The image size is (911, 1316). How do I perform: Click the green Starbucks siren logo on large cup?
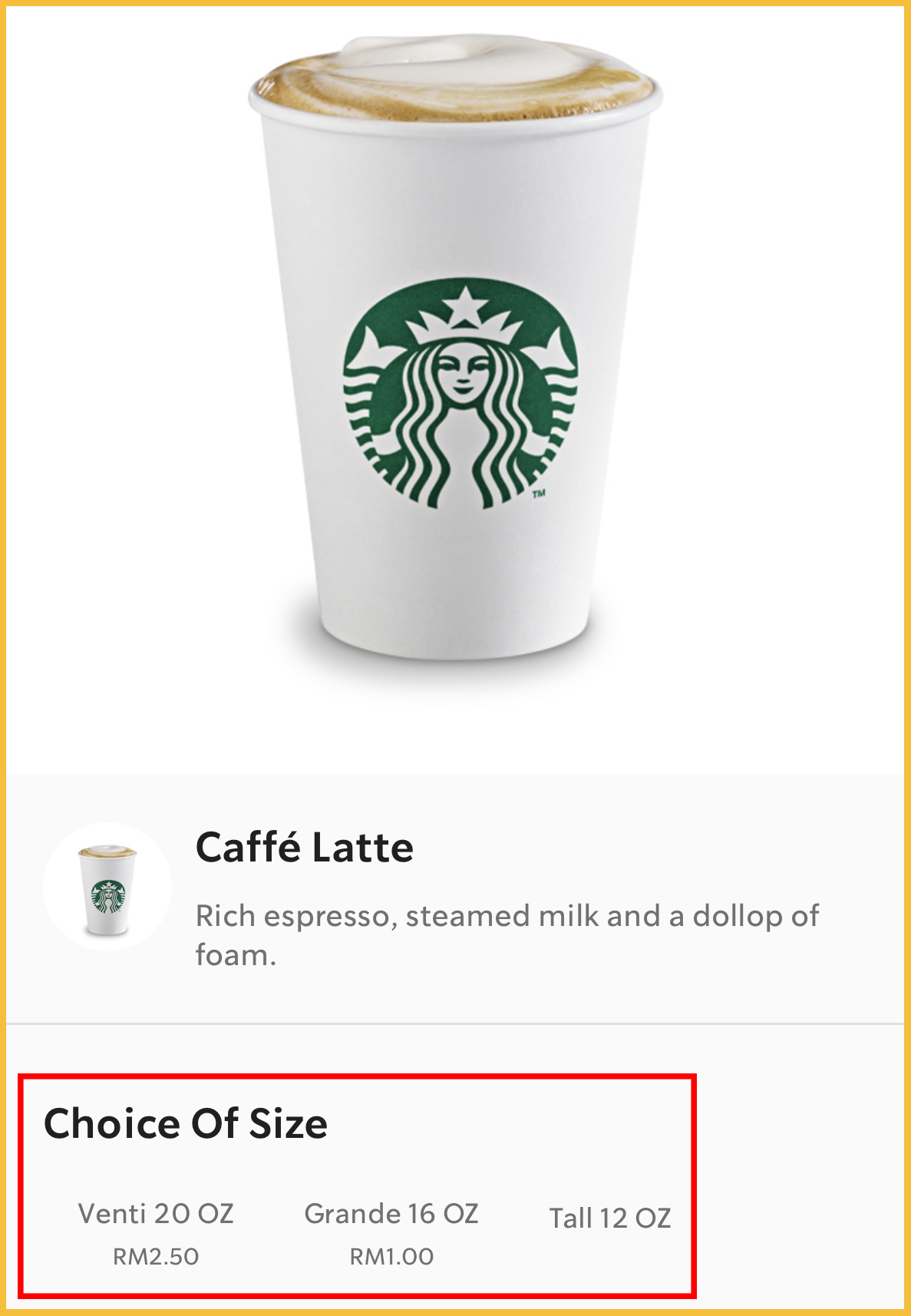[x=460, y=392]
